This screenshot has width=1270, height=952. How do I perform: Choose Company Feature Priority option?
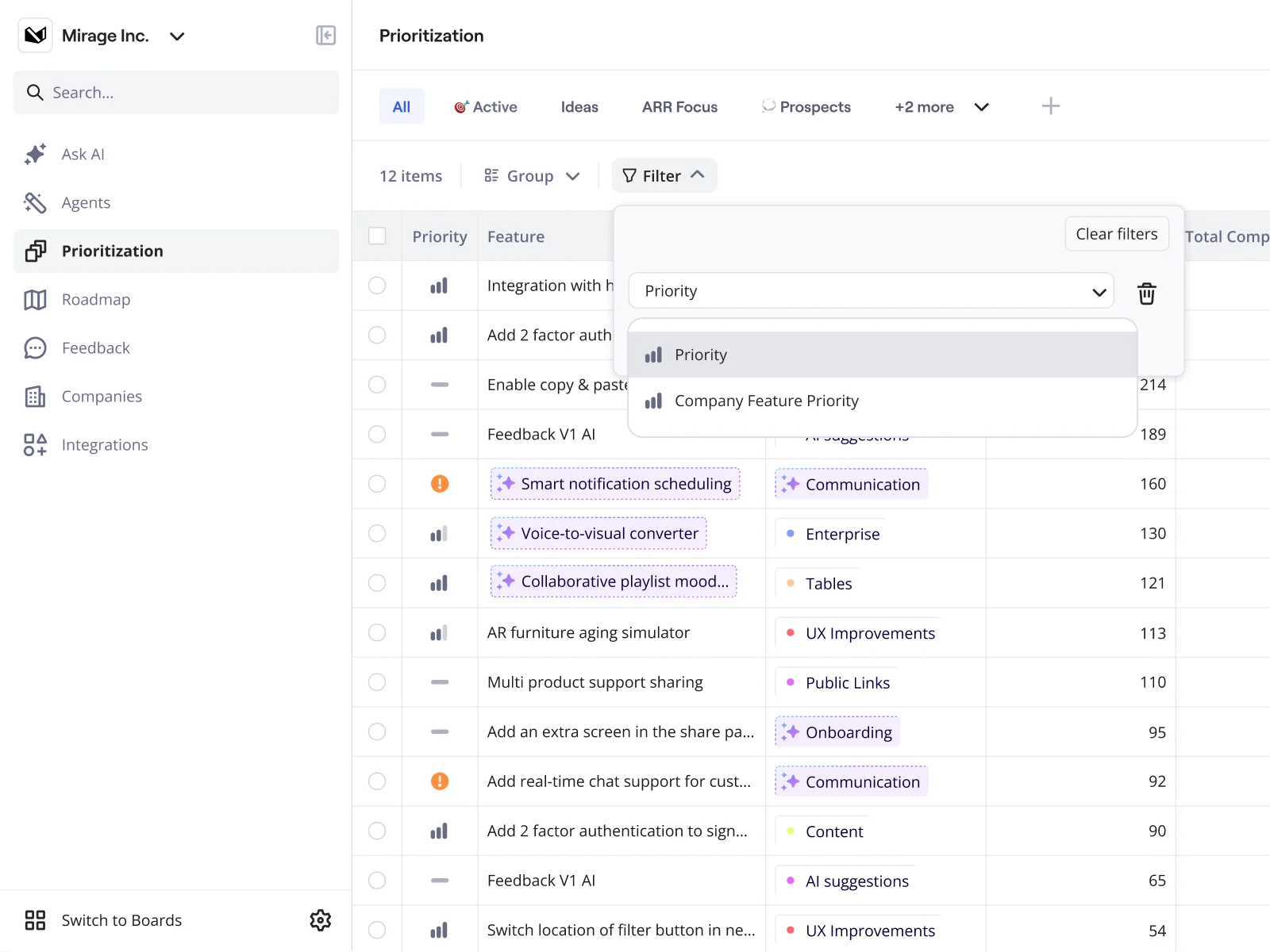pos(766,401)
